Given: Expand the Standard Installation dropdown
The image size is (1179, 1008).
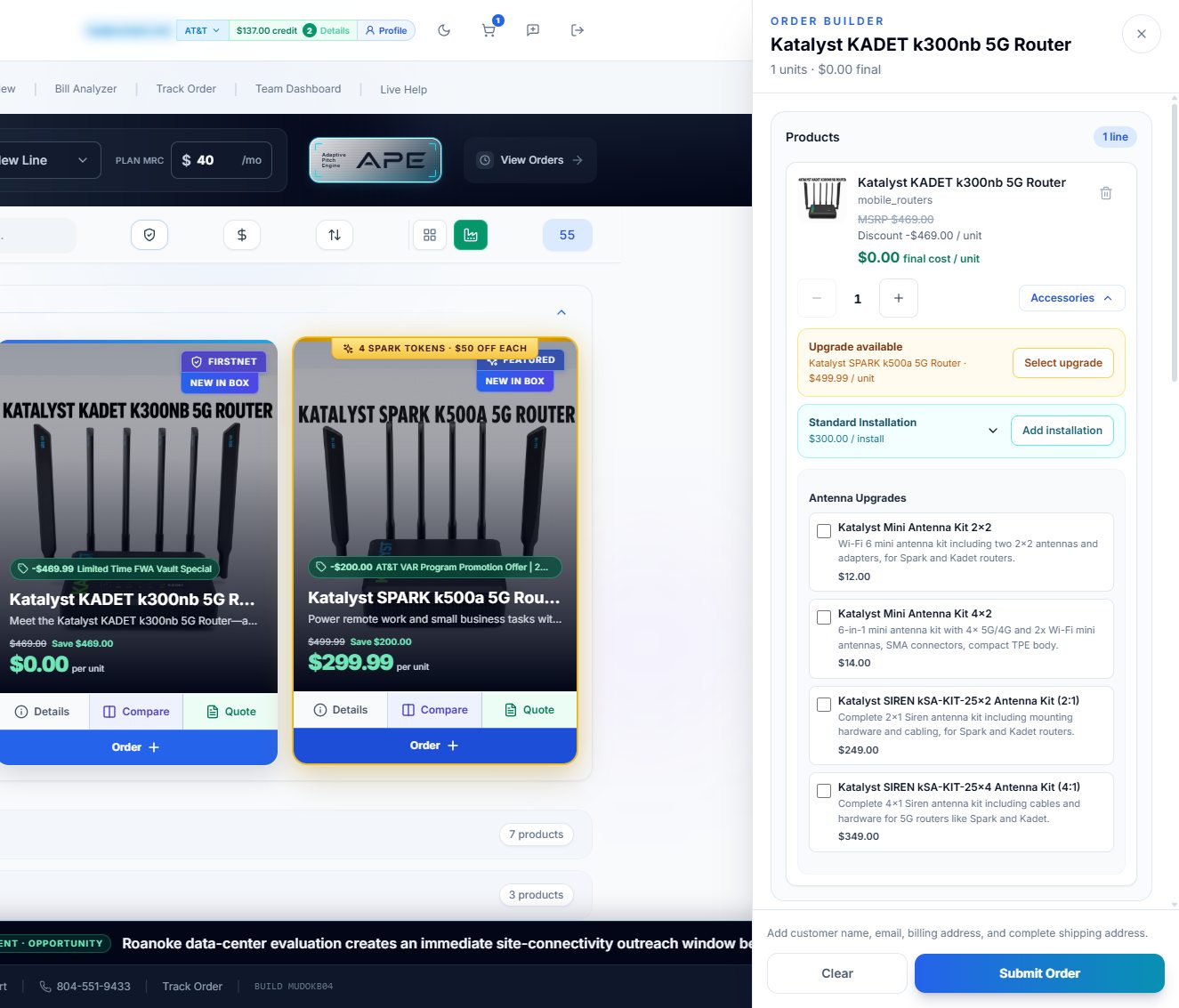Looking at the screenshot, I should [993, 431].
